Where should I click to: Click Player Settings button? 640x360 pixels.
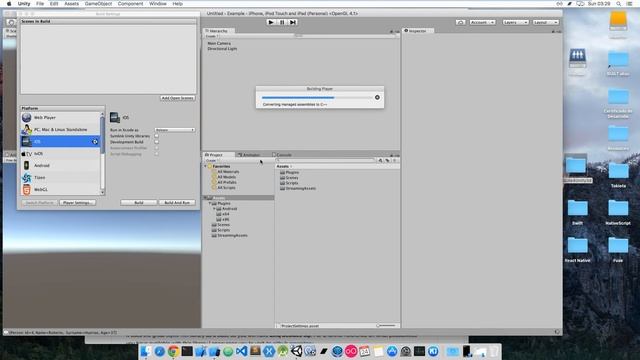coord(77,203)
